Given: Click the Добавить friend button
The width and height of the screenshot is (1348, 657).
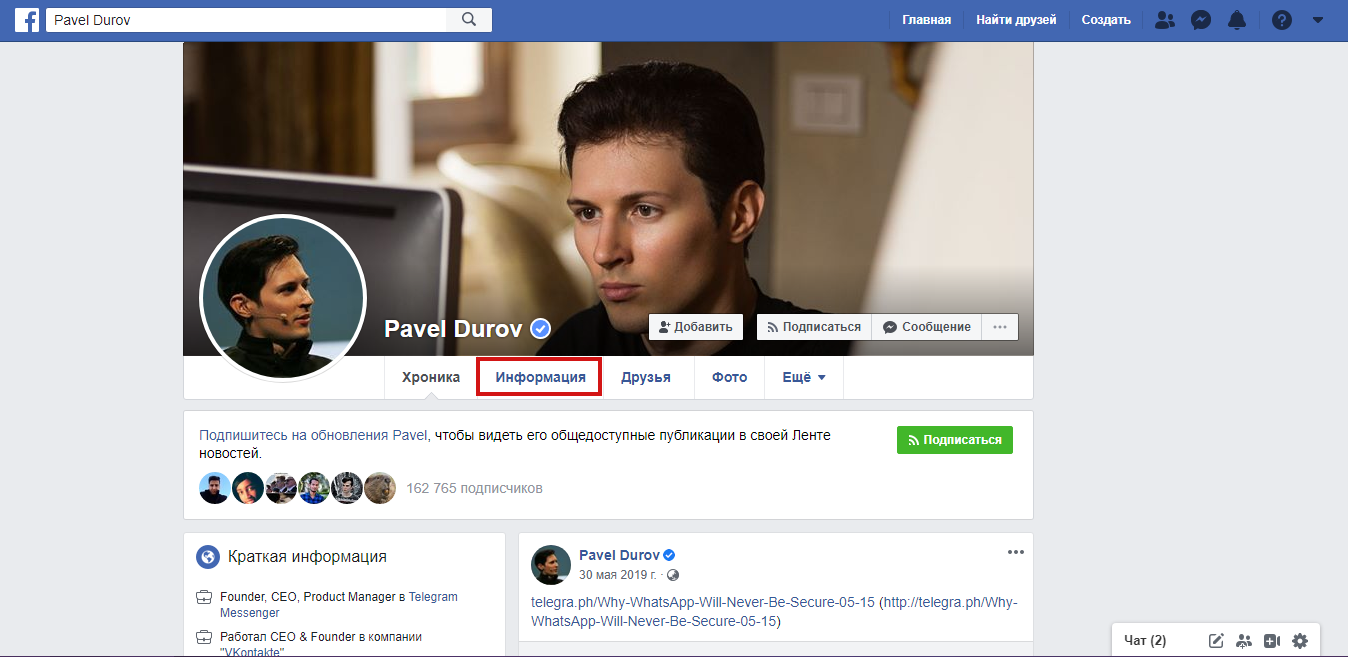Looking at the screenshot, I should [x=696, y=327].
